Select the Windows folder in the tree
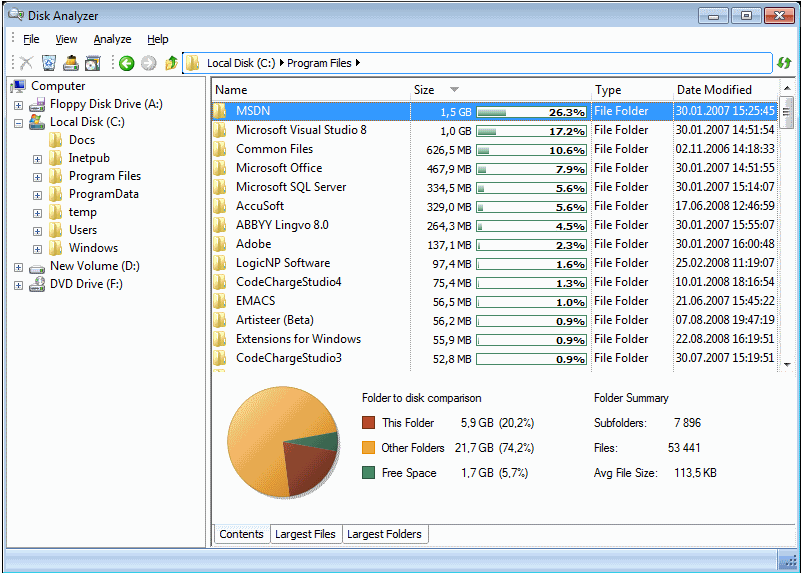 tap(93, 248)
